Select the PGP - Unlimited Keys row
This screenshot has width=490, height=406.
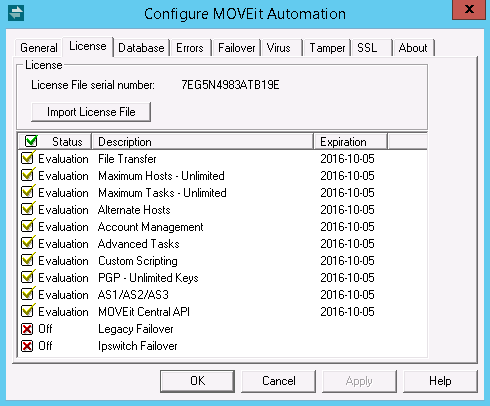223,277
